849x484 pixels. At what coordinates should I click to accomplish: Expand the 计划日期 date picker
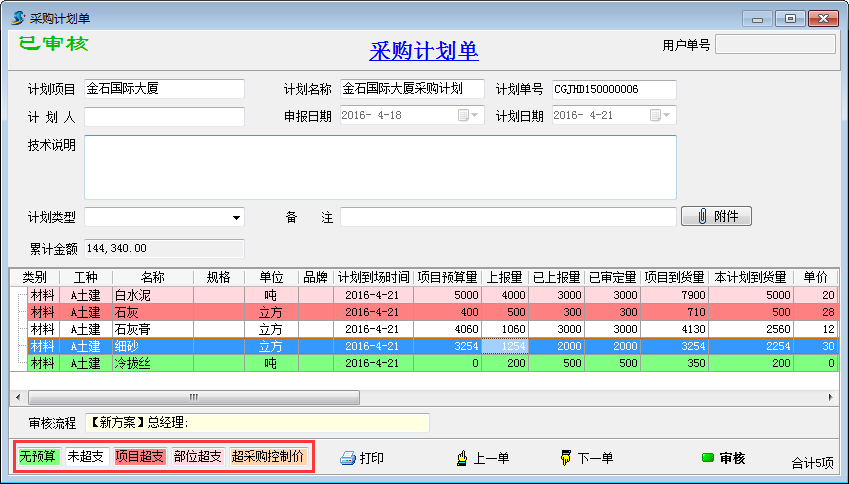click(668, 116)
